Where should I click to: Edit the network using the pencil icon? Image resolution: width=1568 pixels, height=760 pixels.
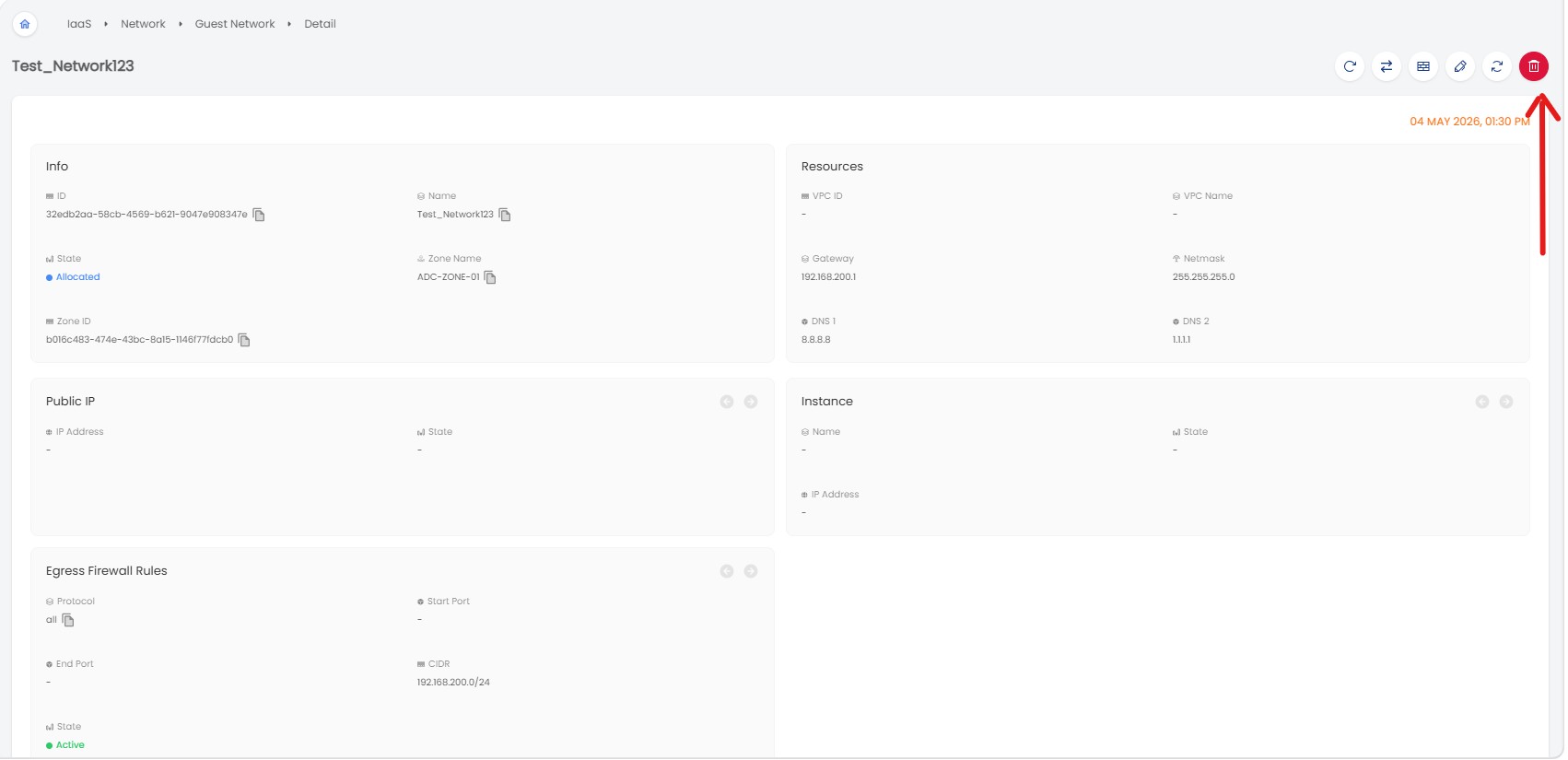1460,66
